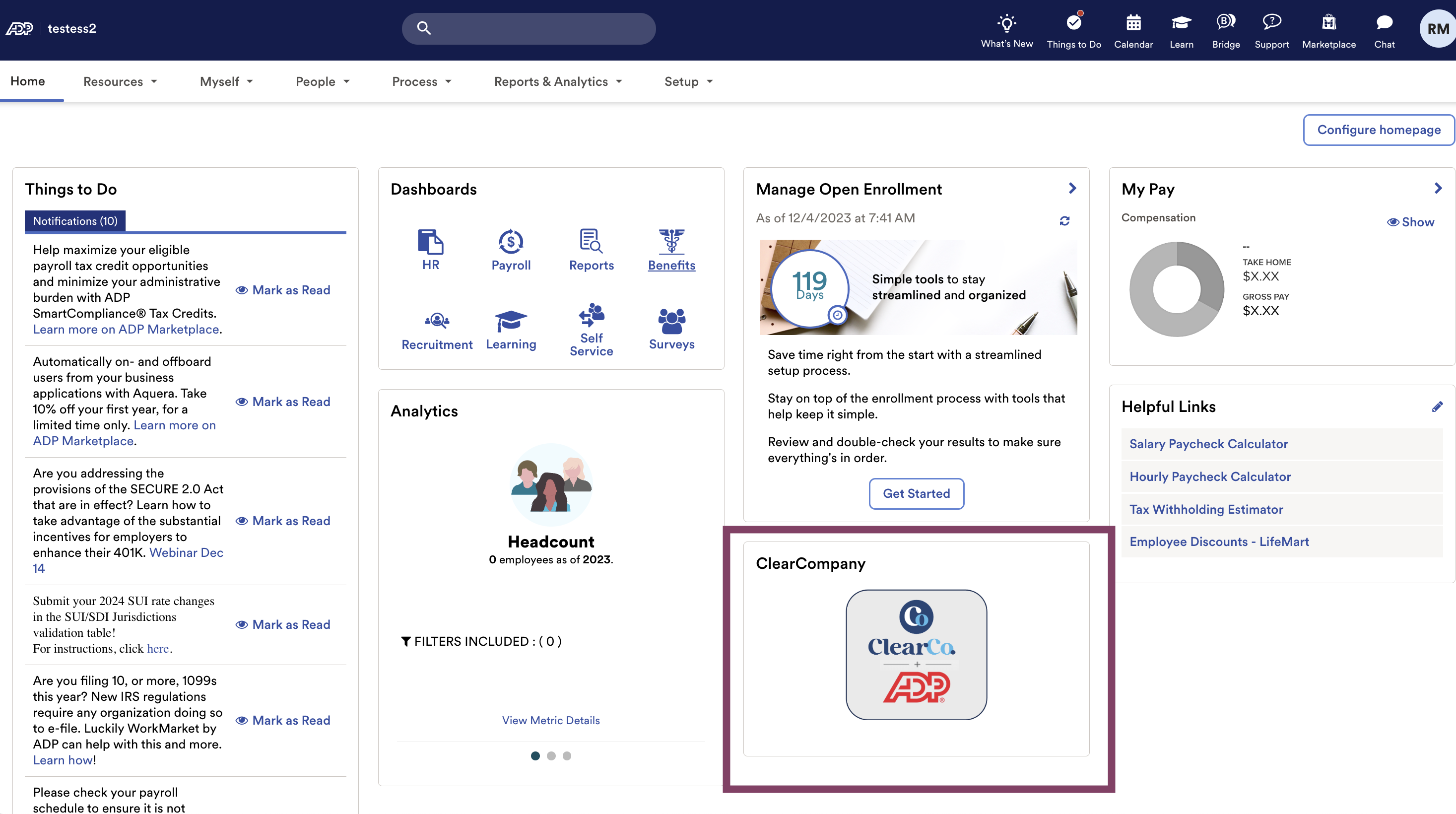Screen dimensions: 1456x814
Task: Mark SECURE 2.0 Act notification as read
Action: [283, 521]
